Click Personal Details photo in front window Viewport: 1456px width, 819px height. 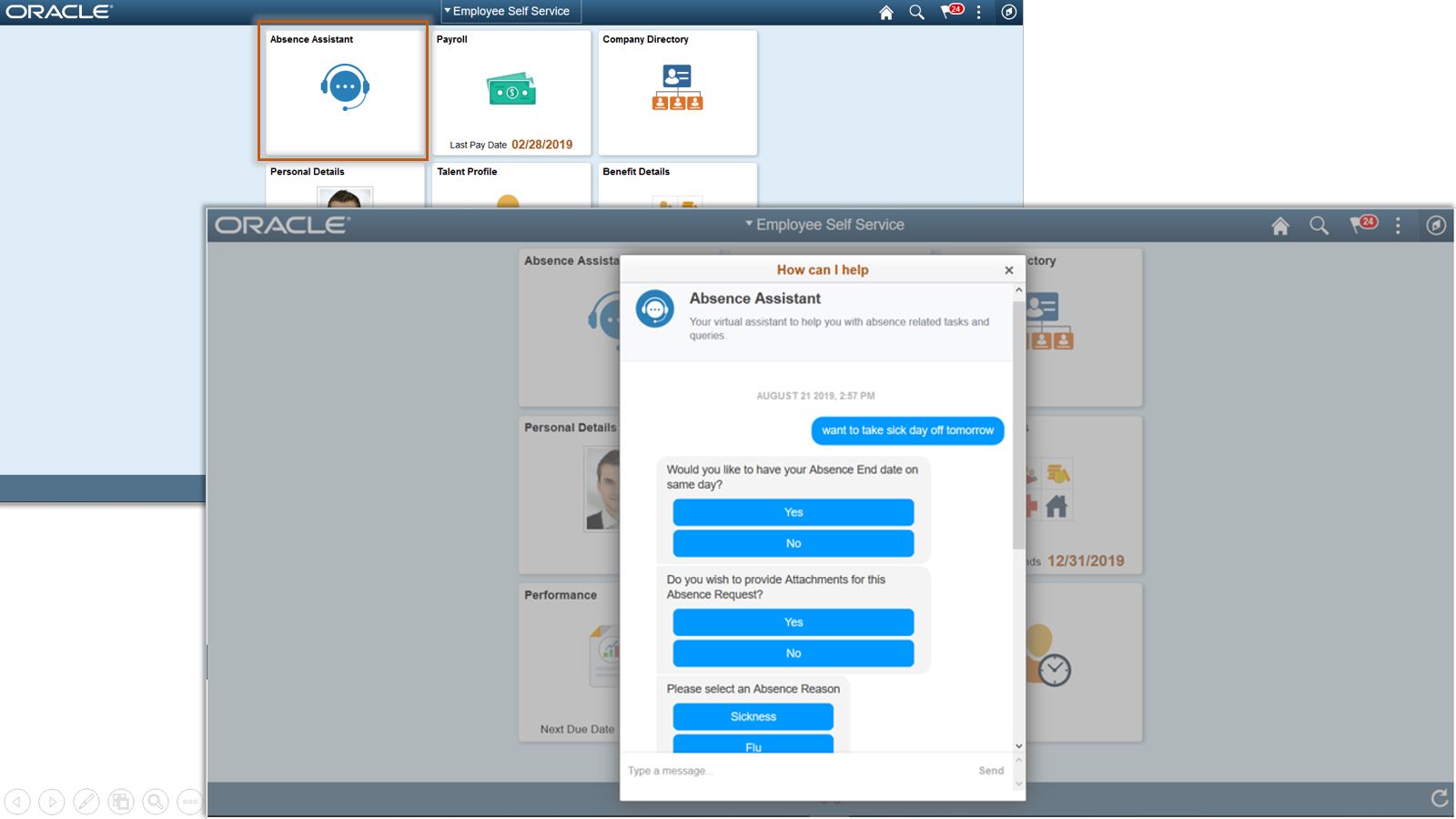[602, 490]
